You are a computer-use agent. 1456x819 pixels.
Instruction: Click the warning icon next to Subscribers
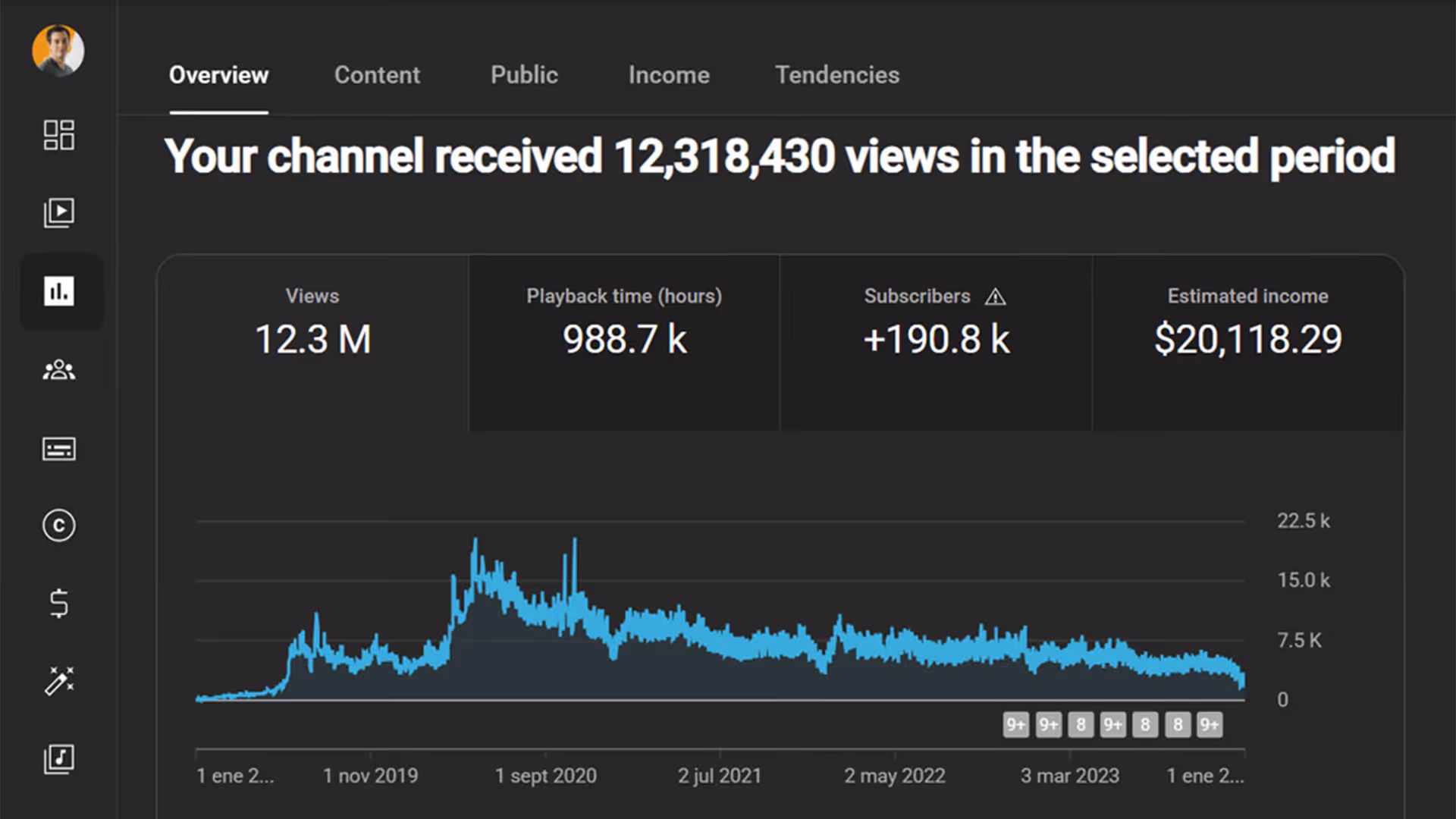[x=996, y=297]
